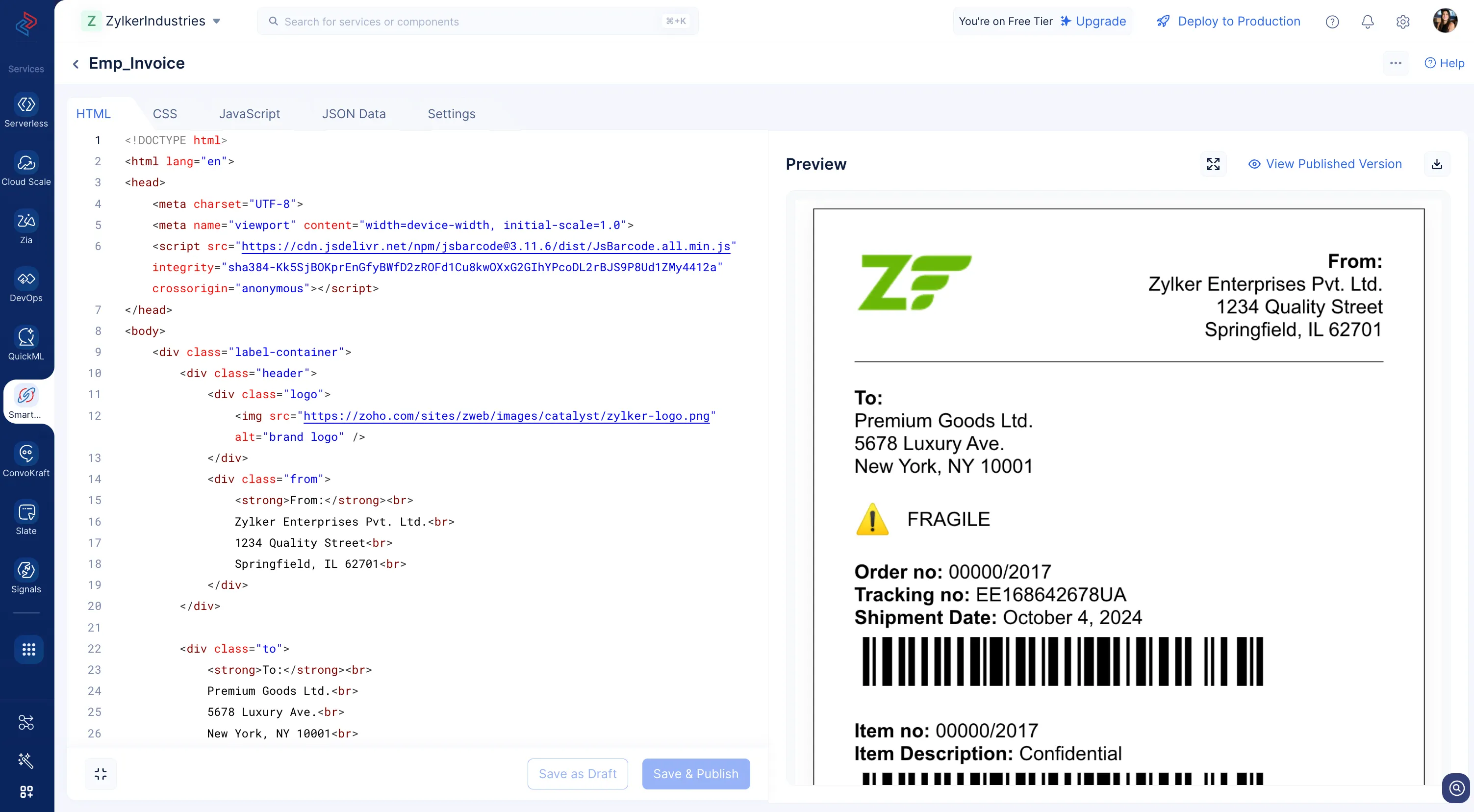
Task: Click the '<div class="label-container">' code line
Action: pos(252,353)
